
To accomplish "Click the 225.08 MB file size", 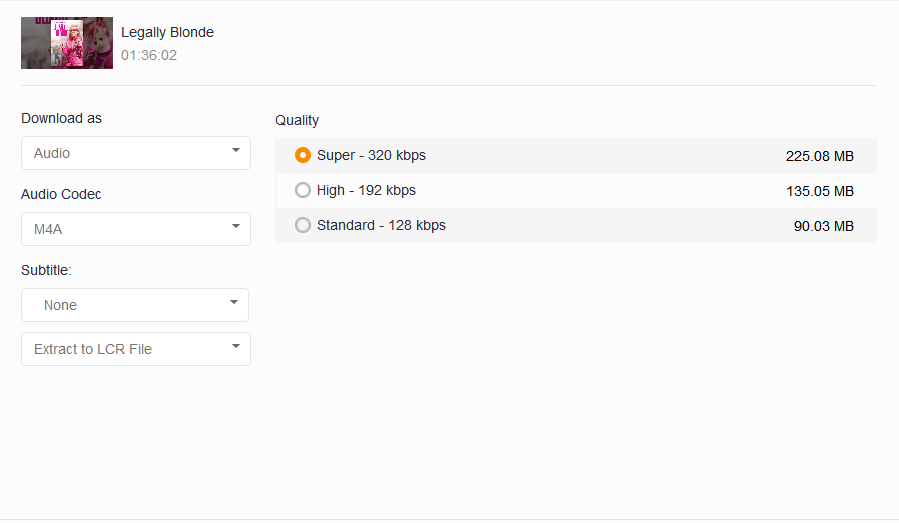I will (819, 156).
